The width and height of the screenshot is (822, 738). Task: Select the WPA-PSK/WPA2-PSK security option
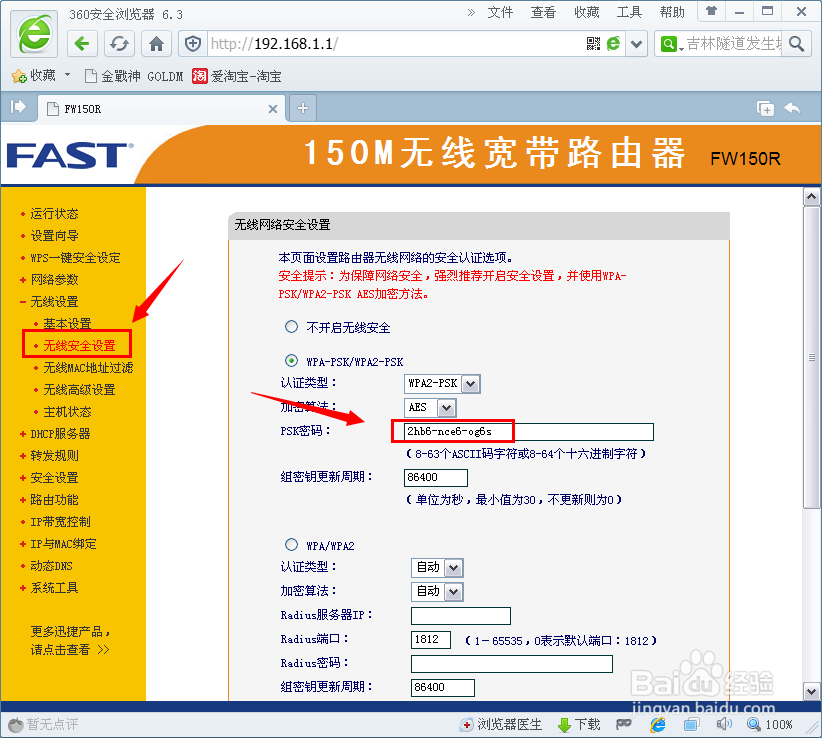[x=290, y=361]
